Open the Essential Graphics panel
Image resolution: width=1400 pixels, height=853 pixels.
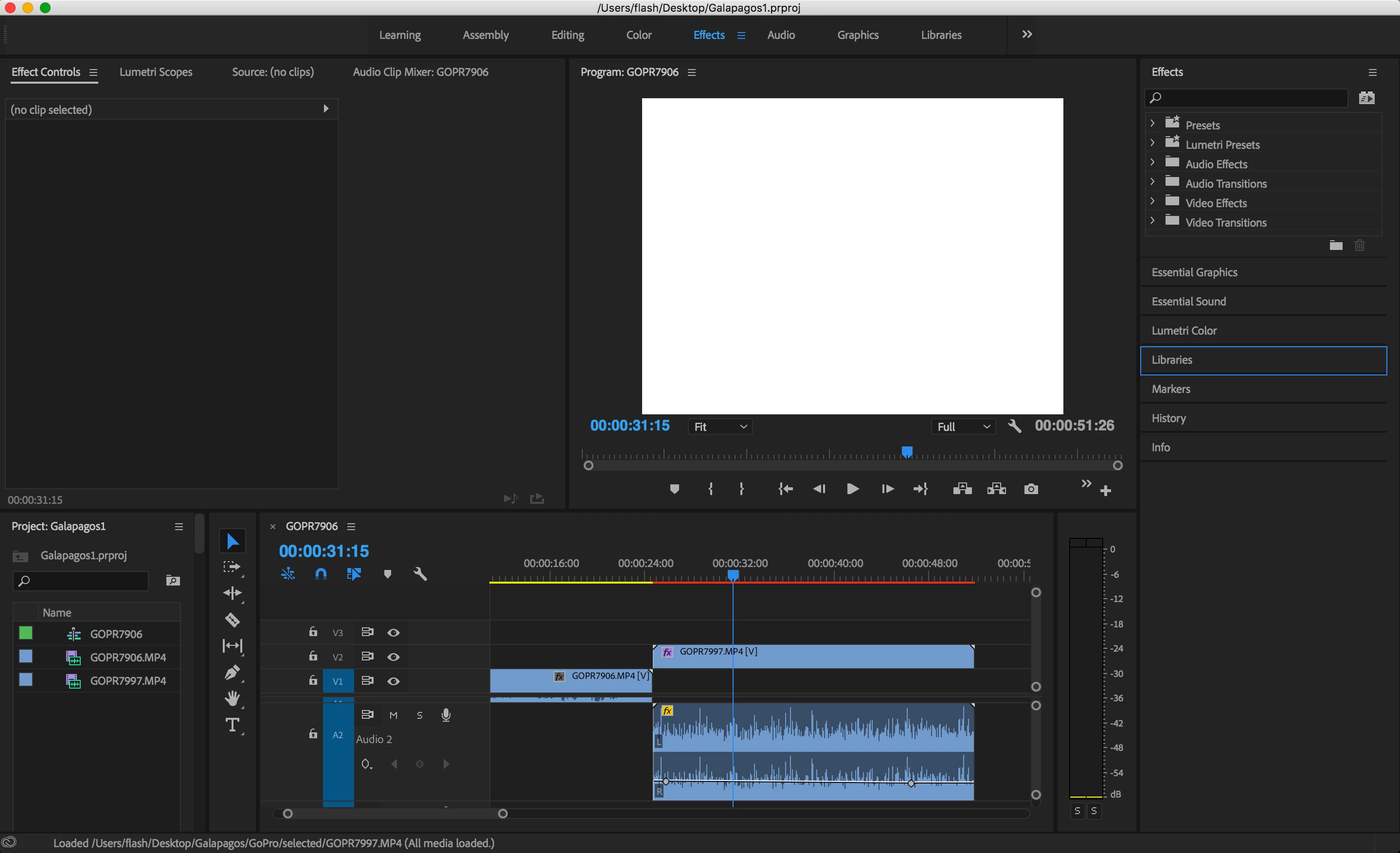coord(1194,272)
